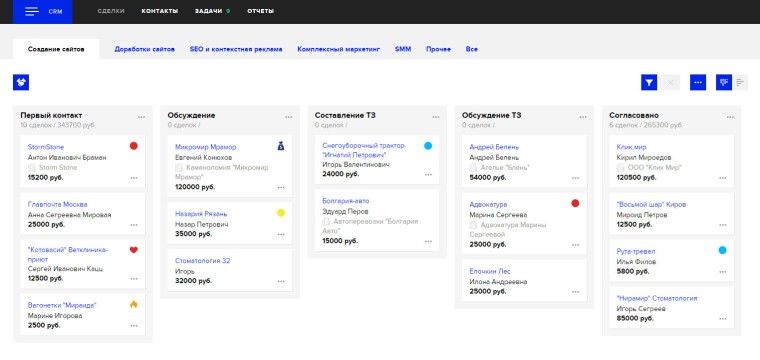Open the three-dots menu on Клик мир card
This screenshot has width=760, height=360.
click(x=723, y=178)
